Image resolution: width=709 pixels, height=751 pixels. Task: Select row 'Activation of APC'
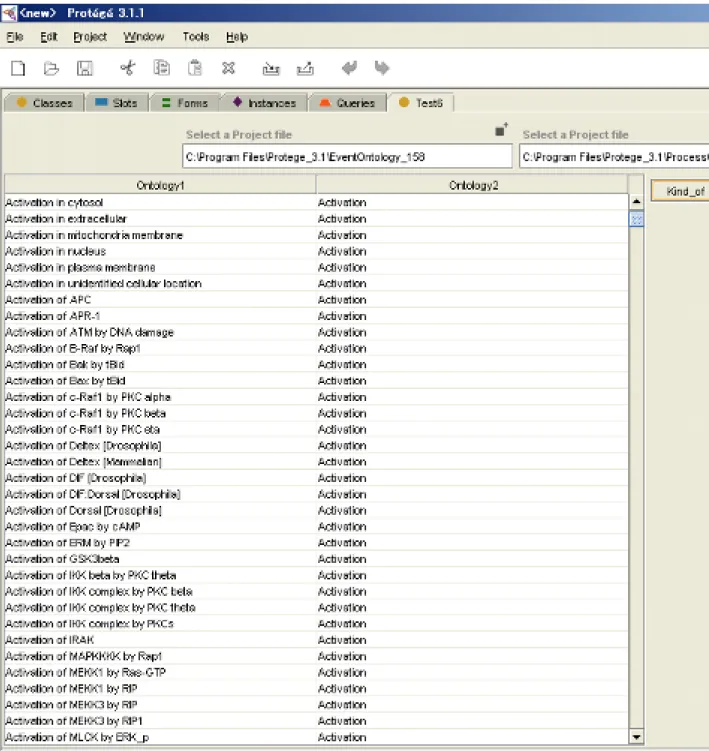[x=316, y=300]
